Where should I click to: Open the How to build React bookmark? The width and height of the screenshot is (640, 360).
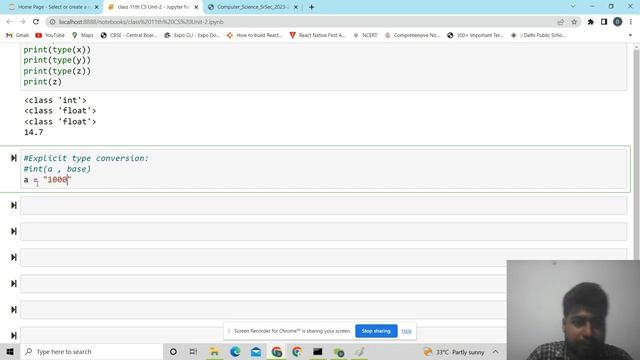(255, 35)
